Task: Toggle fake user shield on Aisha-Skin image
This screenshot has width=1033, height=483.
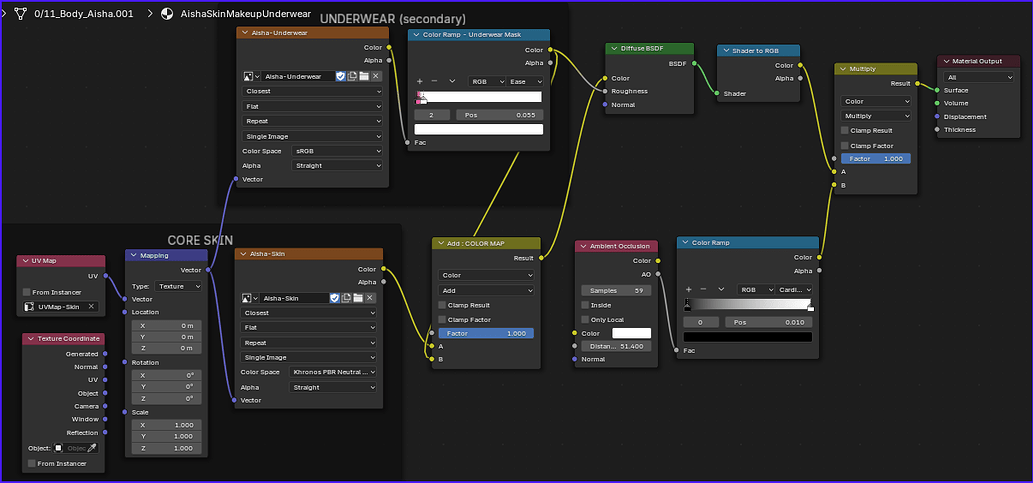Action: point(335,298)
